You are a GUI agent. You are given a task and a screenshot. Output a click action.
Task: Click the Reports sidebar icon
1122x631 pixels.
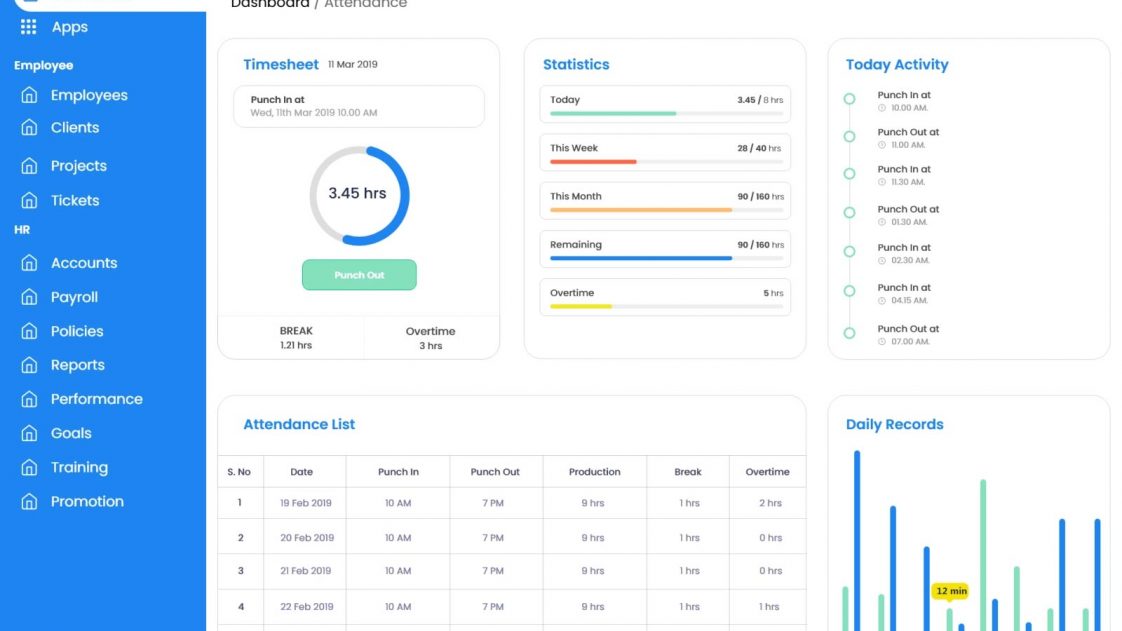click(x=28, y=364)
